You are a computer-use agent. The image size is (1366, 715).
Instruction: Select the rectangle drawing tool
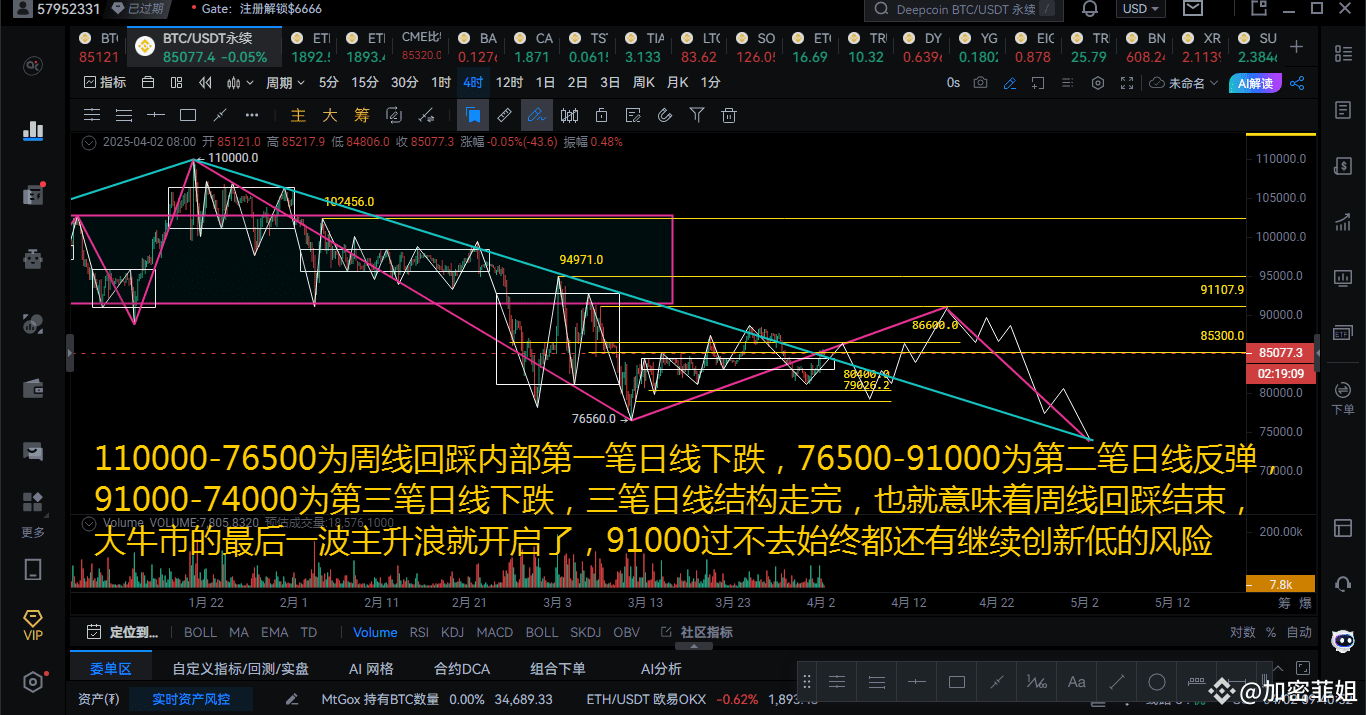click(x=186, y=115)
